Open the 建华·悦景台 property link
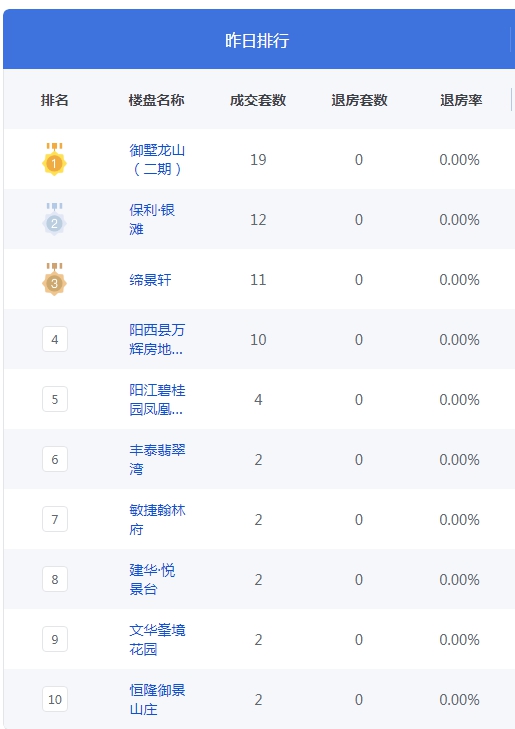This screenshot has height=729, width=515. 152,579
